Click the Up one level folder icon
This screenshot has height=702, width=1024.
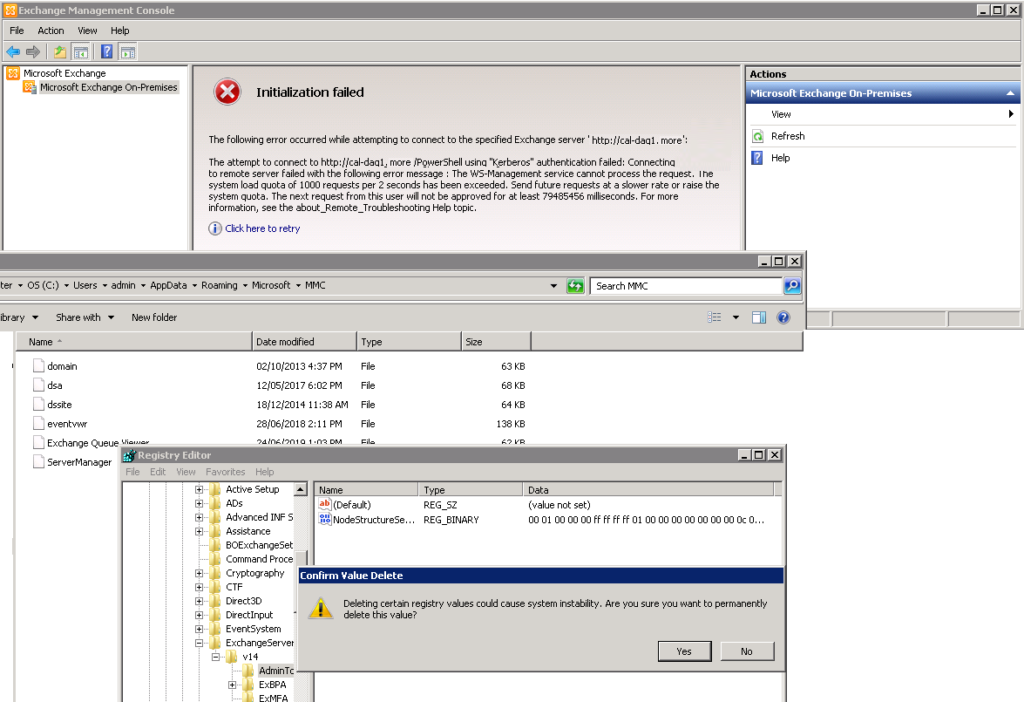click(x=60, y=52)
